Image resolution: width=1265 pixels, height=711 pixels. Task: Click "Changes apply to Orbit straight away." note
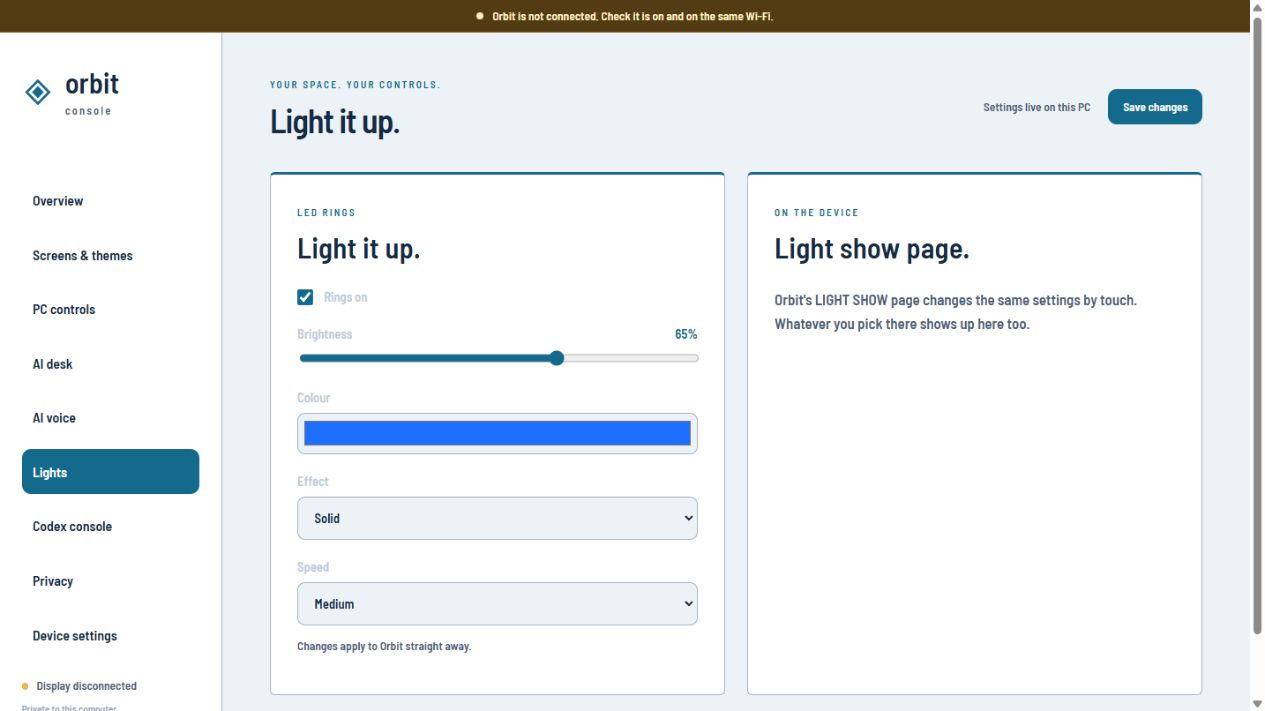[384, 646]
